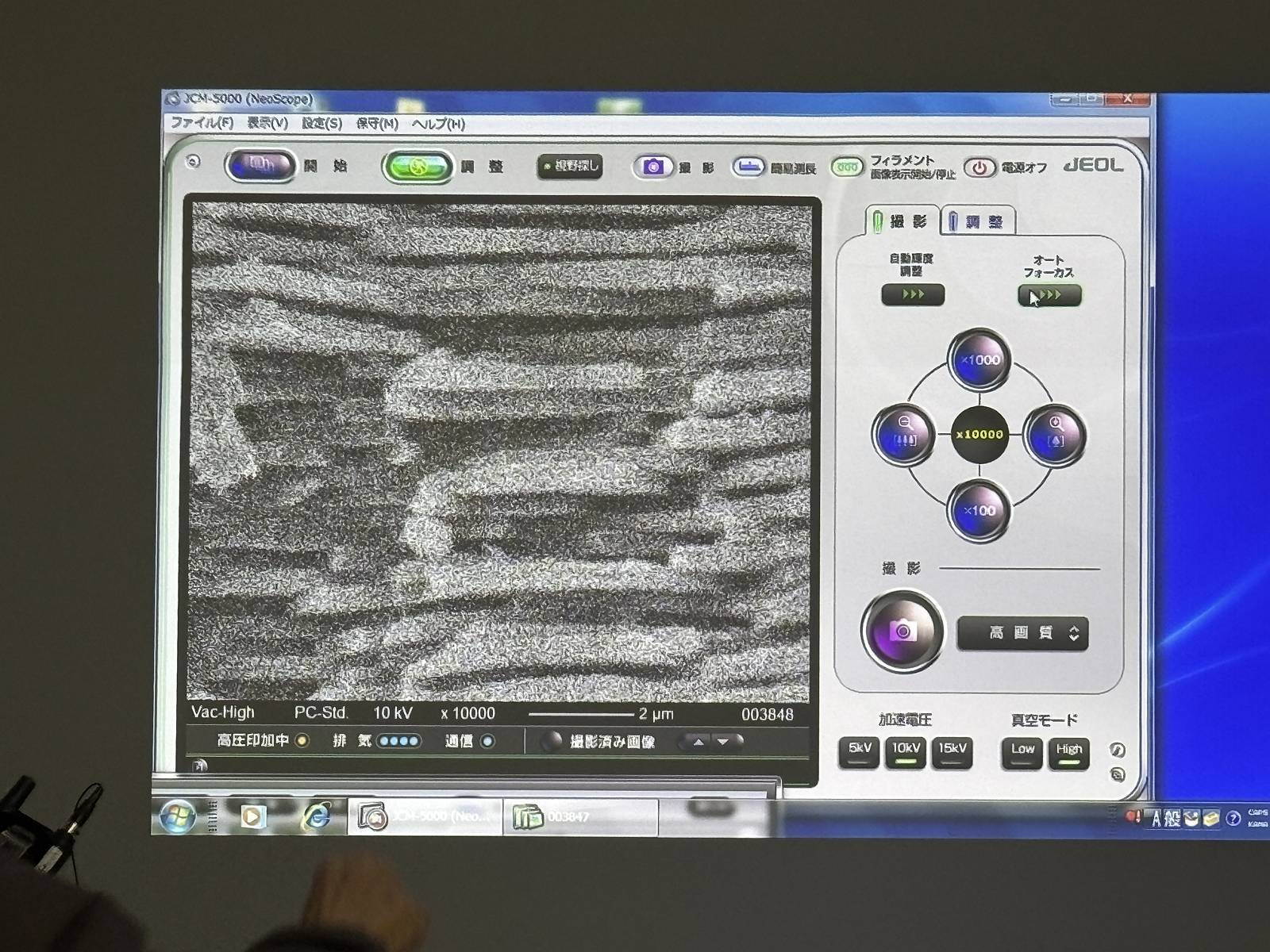Select the 5kV accelerating voltage
This screenshot has height=952, width=1270.
click(860, 750)
